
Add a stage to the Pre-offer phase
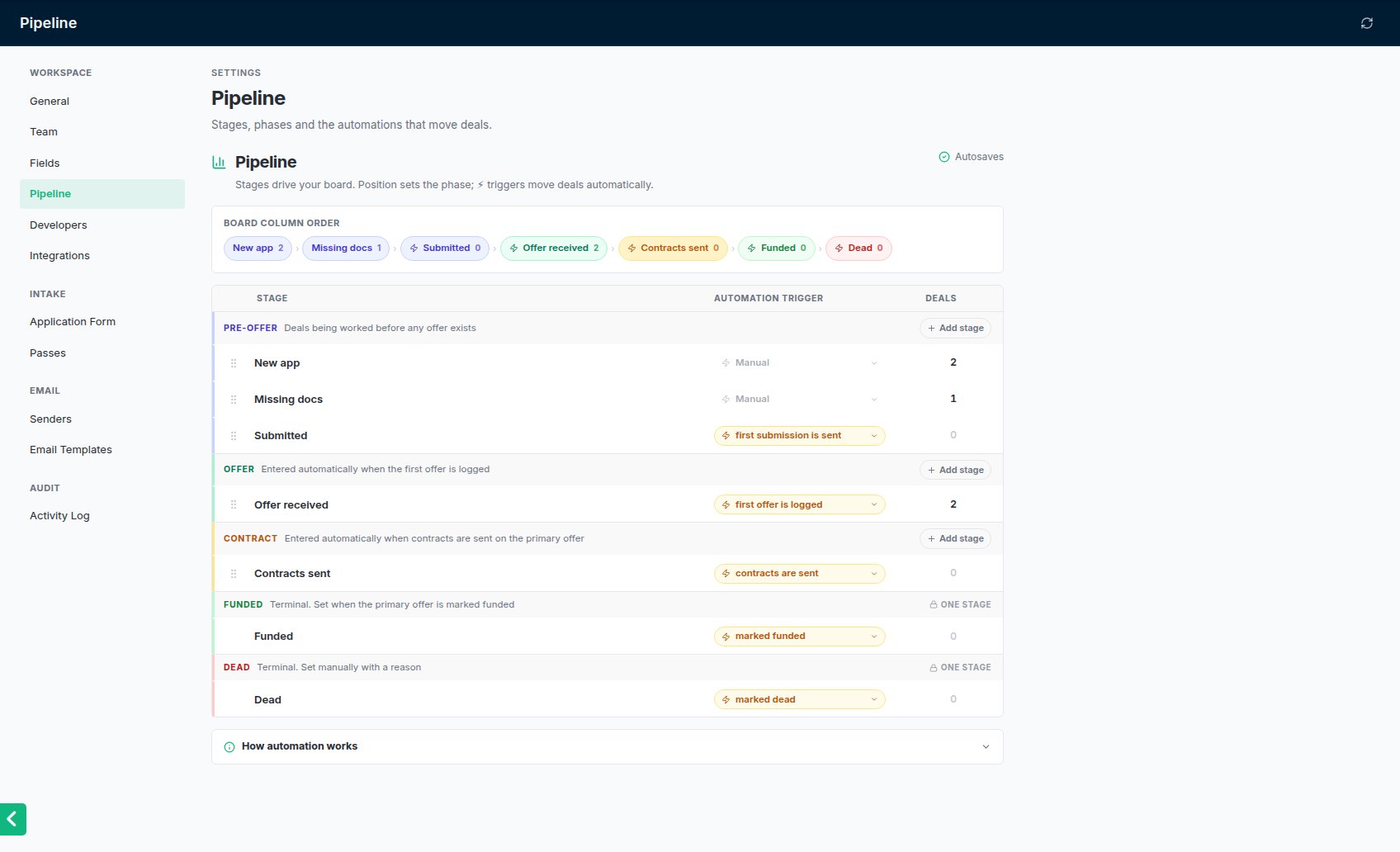[x=955, y=329]
